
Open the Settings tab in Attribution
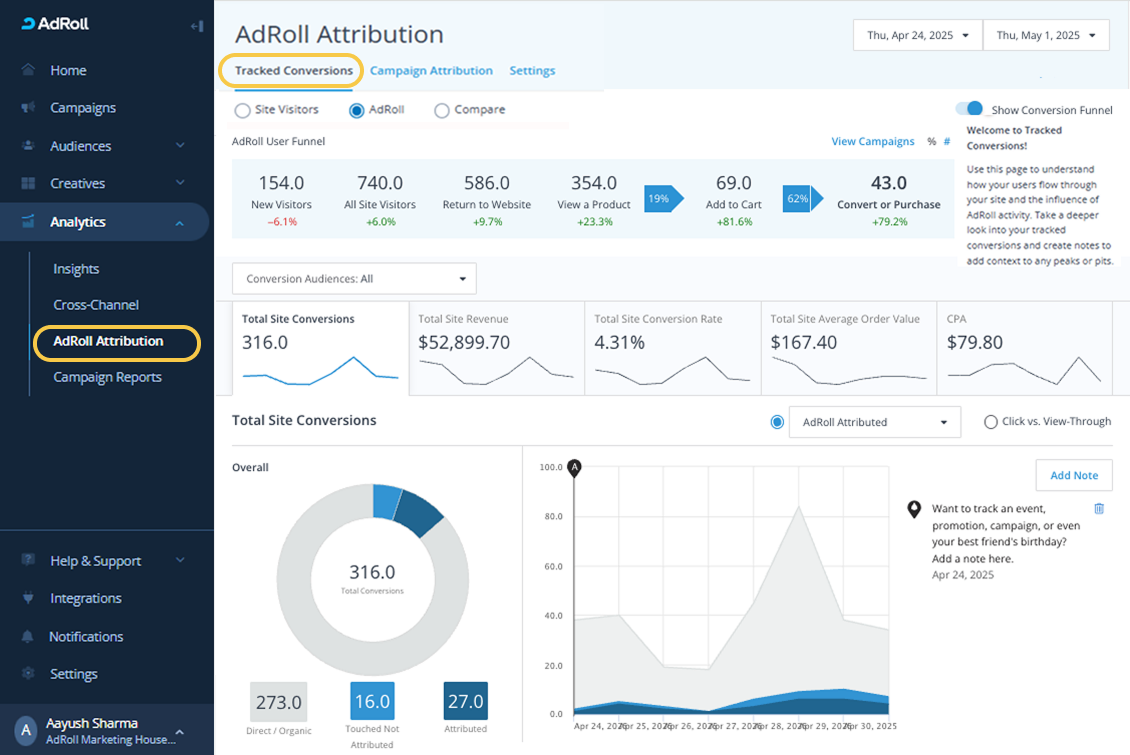click(x=532, y=71)
